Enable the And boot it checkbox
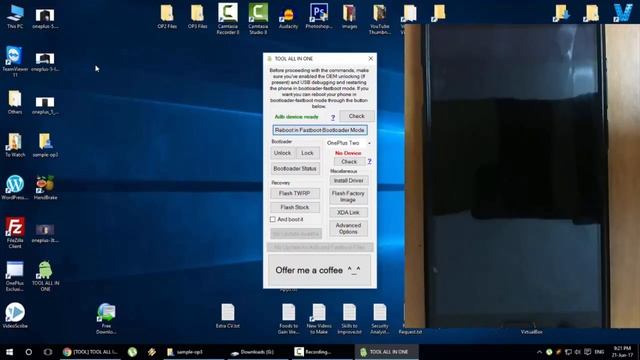Viewport: 640px width, 360px height. (273, 219)
